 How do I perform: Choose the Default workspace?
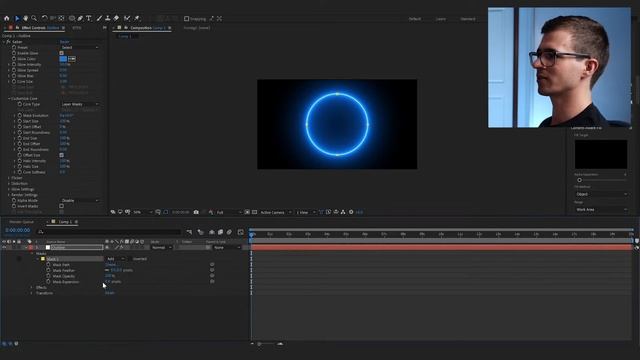point(415,19)
